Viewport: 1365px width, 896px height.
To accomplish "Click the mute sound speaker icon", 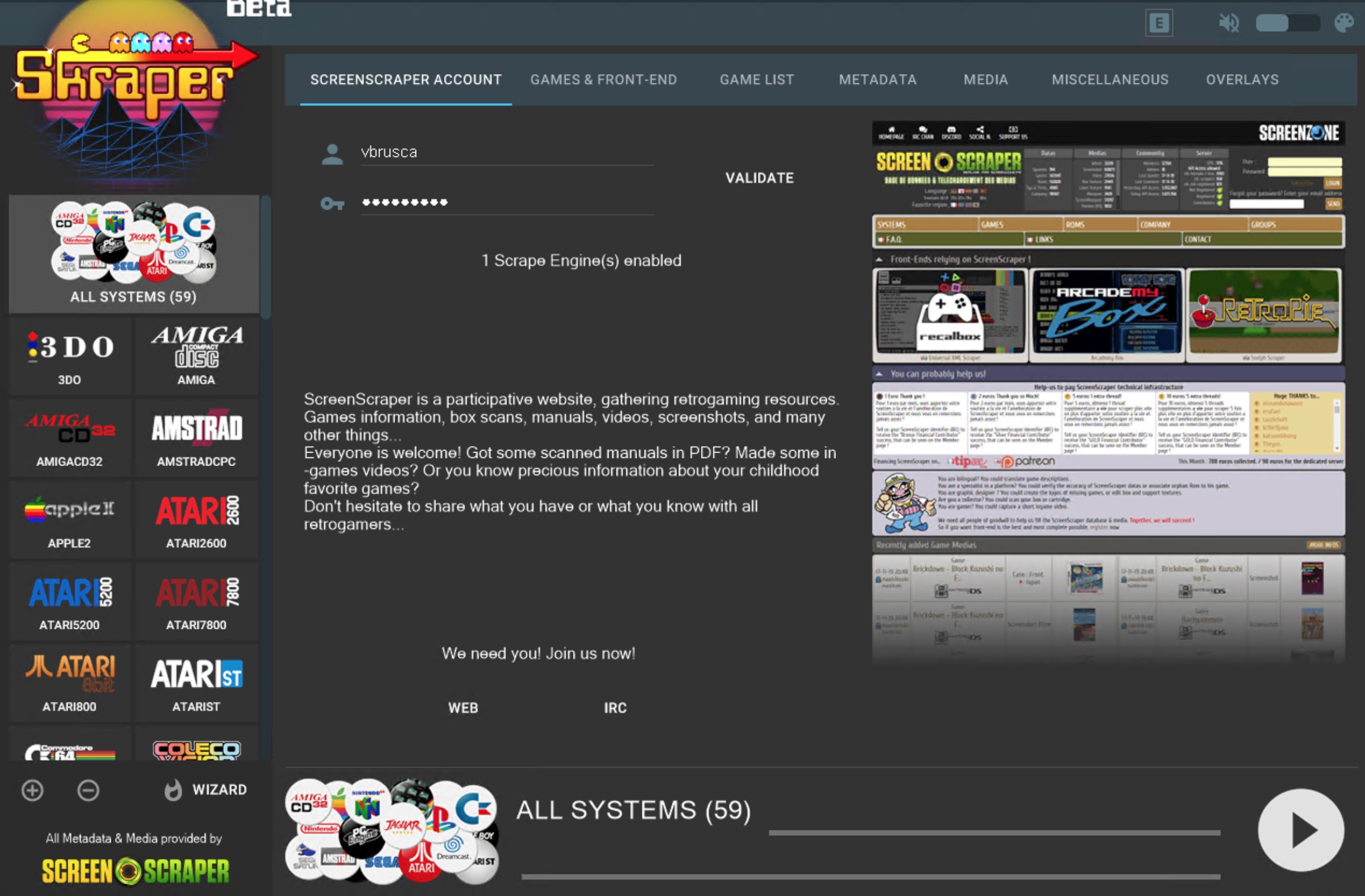I will 1228,23.
